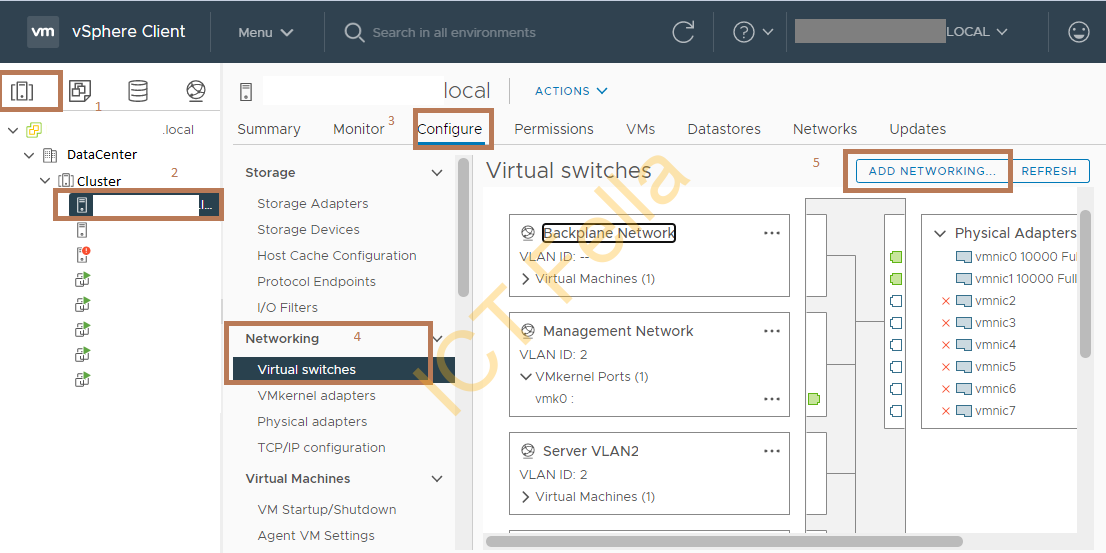Click the smiley feedback icon
Image resolution: width=1106 pixels, height=553 pixels.
(x=1078, y=32)
